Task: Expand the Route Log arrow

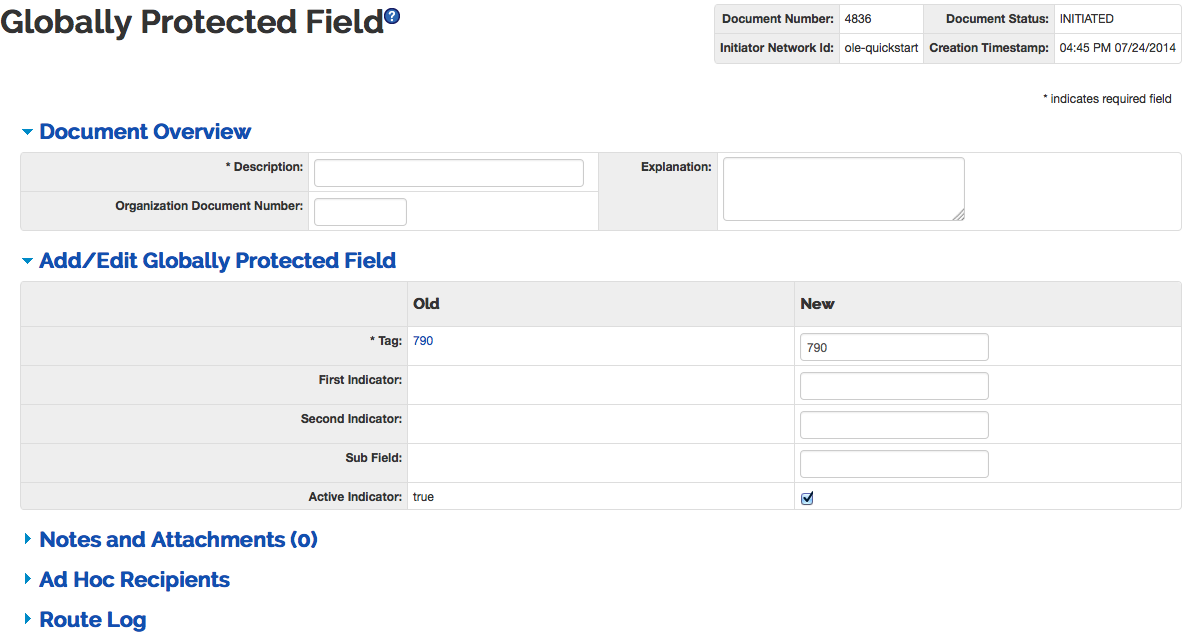Action: (x=27, y=620)
